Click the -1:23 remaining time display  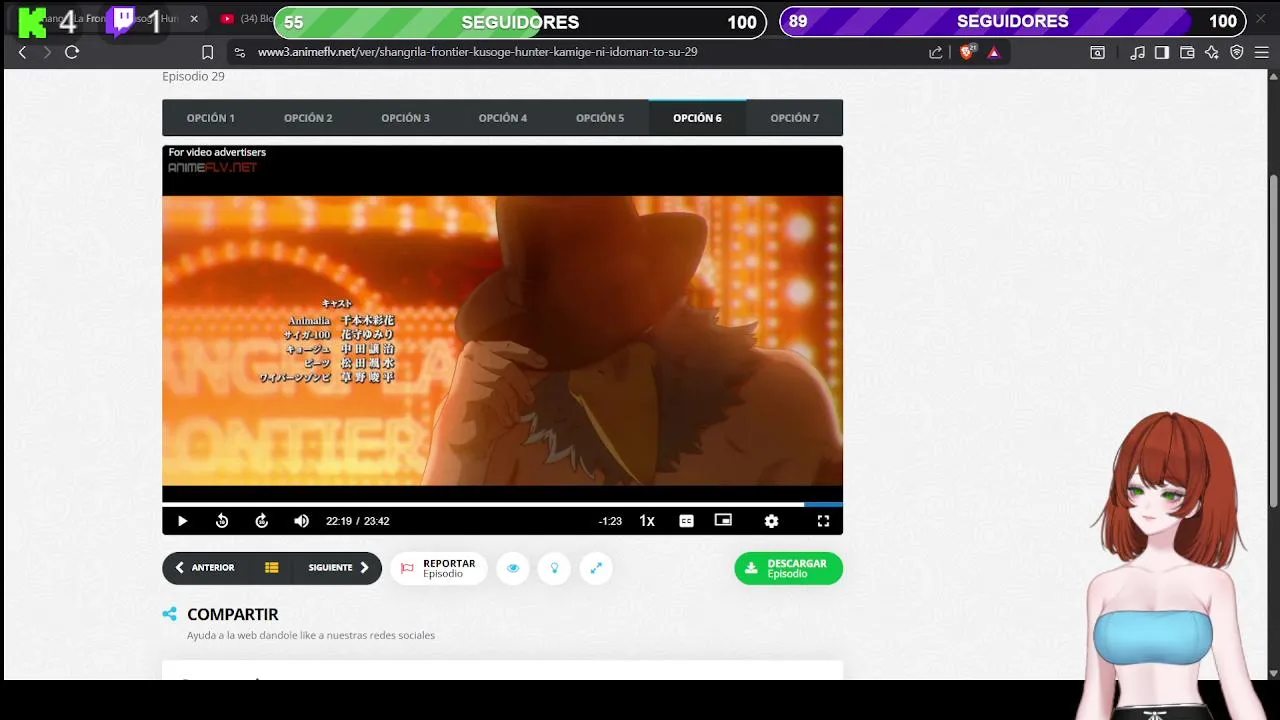point(610,521)
